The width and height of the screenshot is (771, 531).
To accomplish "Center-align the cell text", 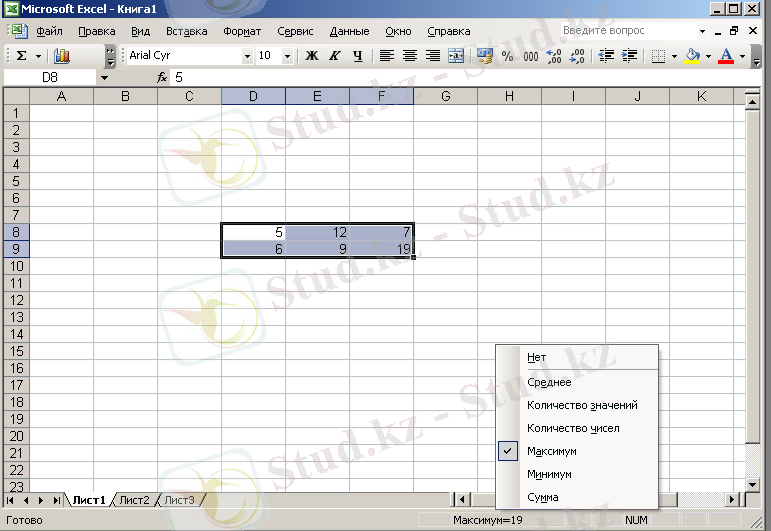I will pyautogui.click(x=409, y=56).
